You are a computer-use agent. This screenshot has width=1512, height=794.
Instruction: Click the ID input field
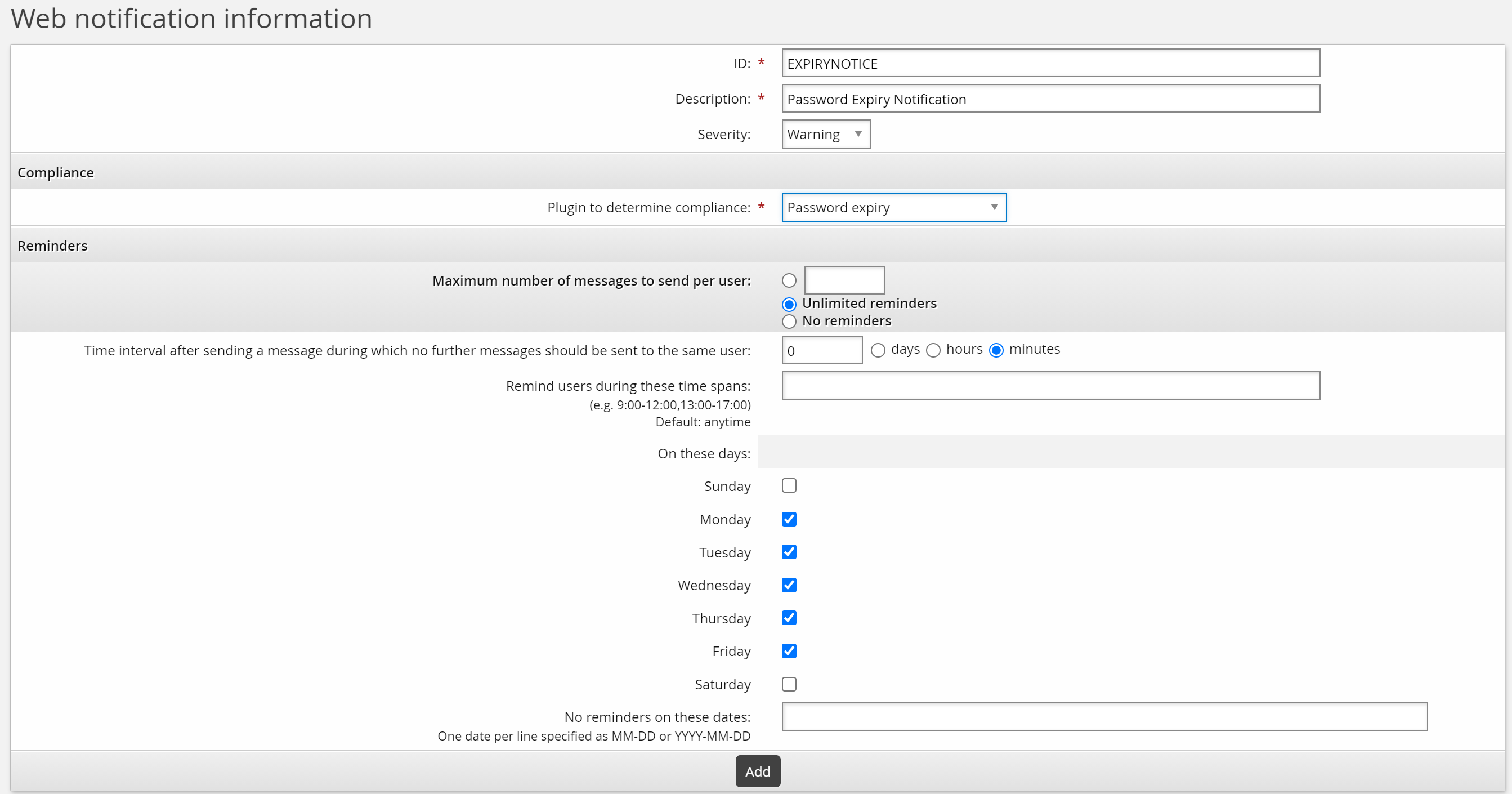click(1050, 64)
